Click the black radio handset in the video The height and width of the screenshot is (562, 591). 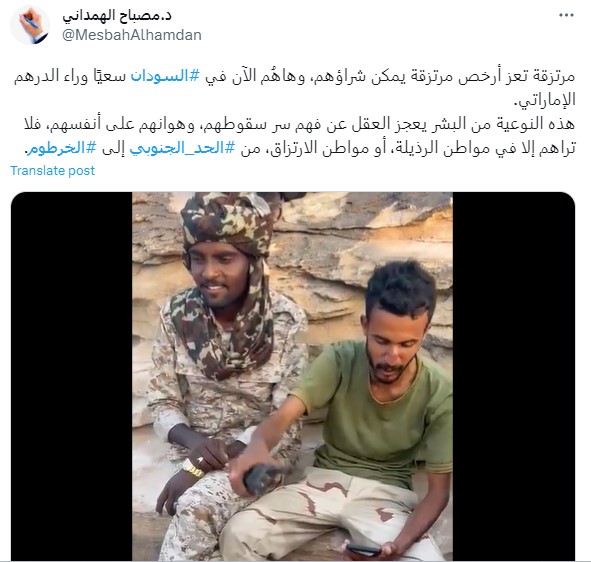click(x=262, y=479)
